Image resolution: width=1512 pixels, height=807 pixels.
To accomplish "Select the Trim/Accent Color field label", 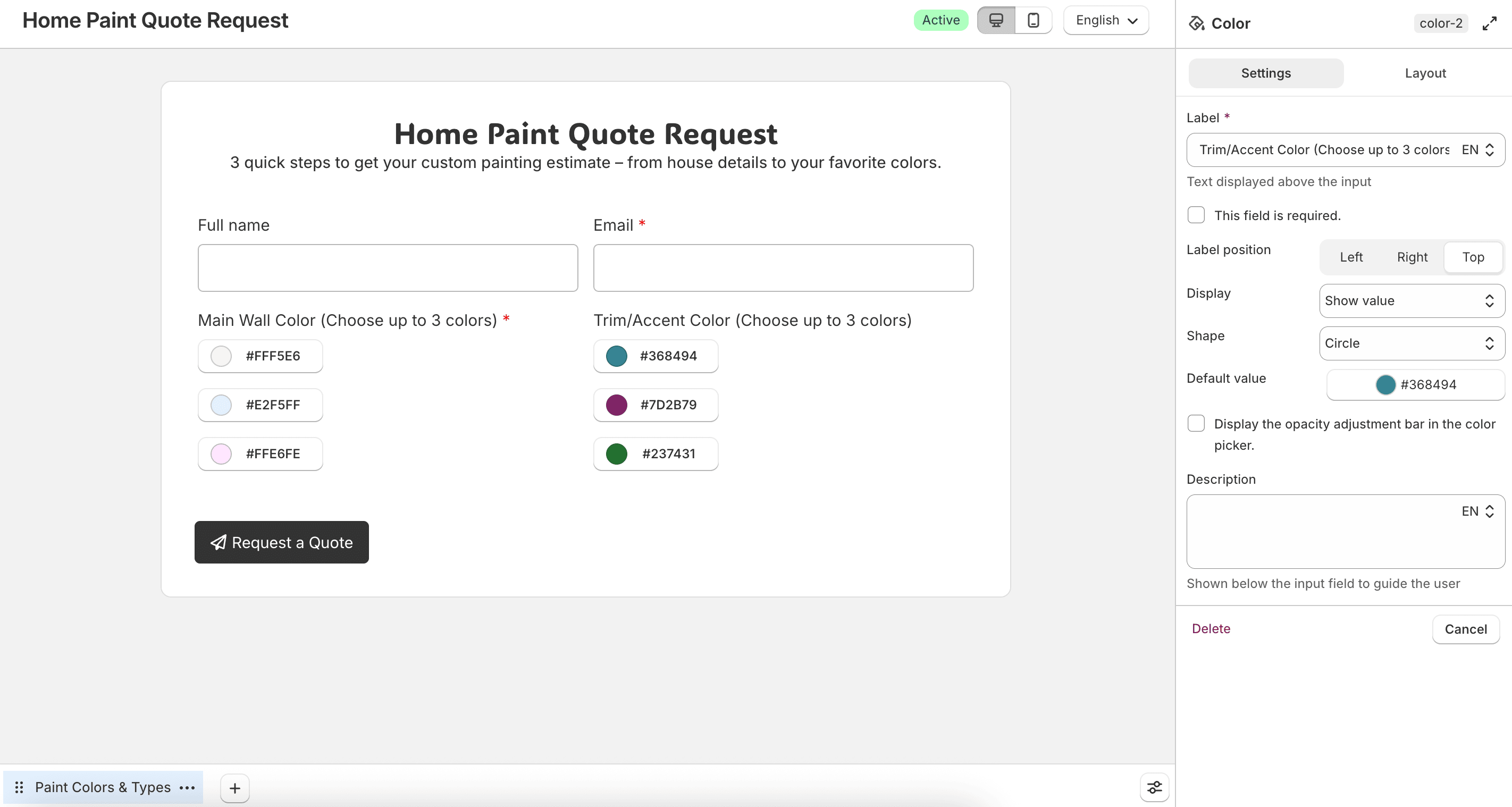I will coord(752,321).
